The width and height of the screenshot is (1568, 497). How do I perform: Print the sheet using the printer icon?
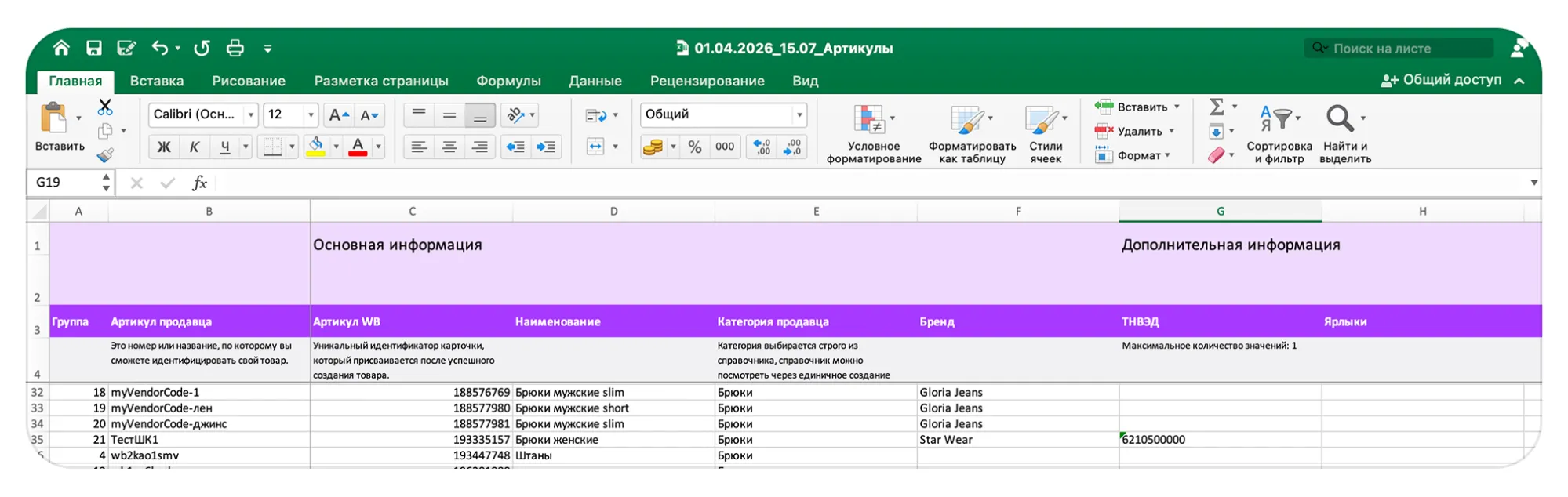(x=235, y=48)
